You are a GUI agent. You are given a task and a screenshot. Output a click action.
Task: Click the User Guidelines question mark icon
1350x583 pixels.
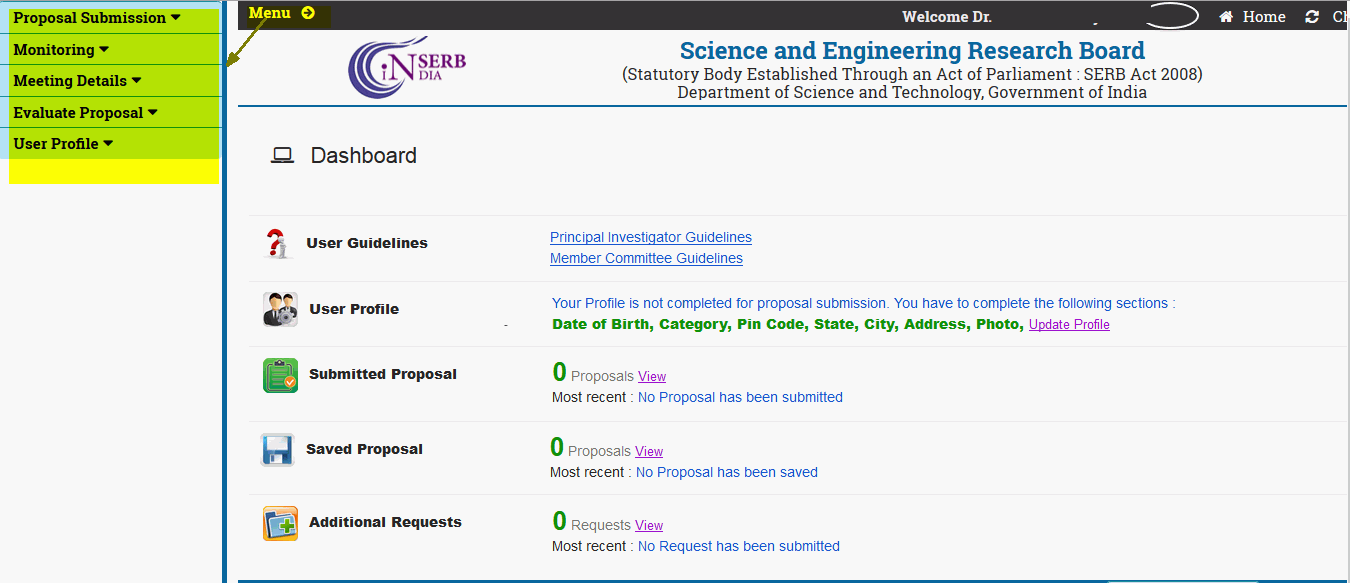[x=277, y=243]
